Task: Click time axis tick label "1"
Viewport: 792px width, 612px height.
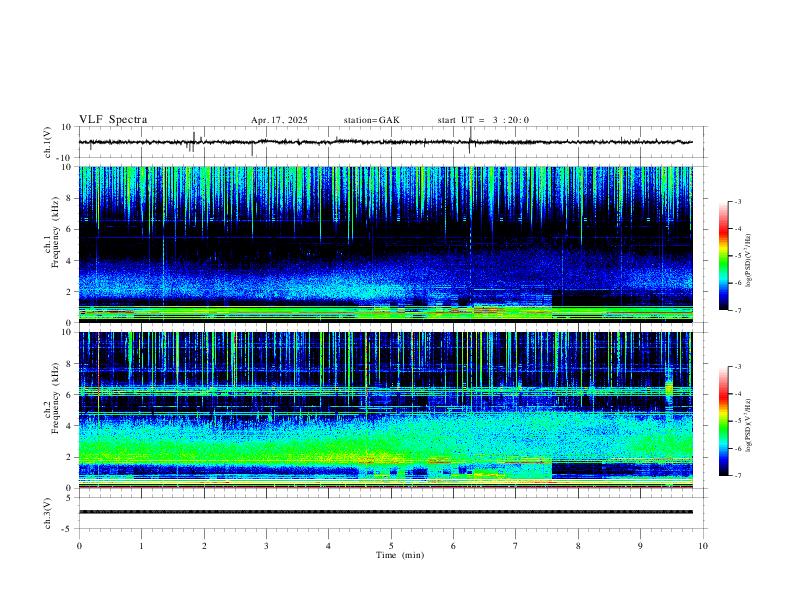Action: point(141,546)
